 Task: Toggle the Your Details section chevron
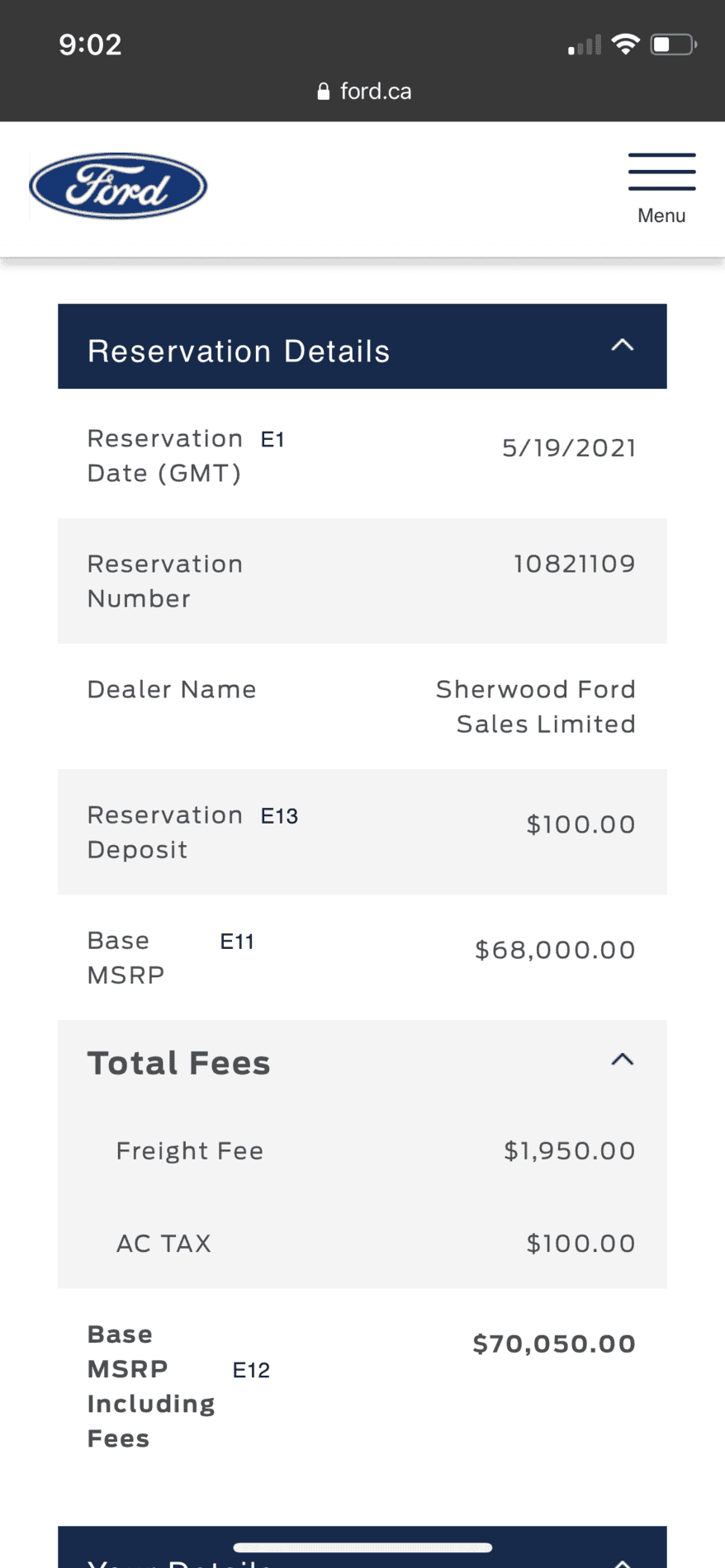coord(623,1561)
